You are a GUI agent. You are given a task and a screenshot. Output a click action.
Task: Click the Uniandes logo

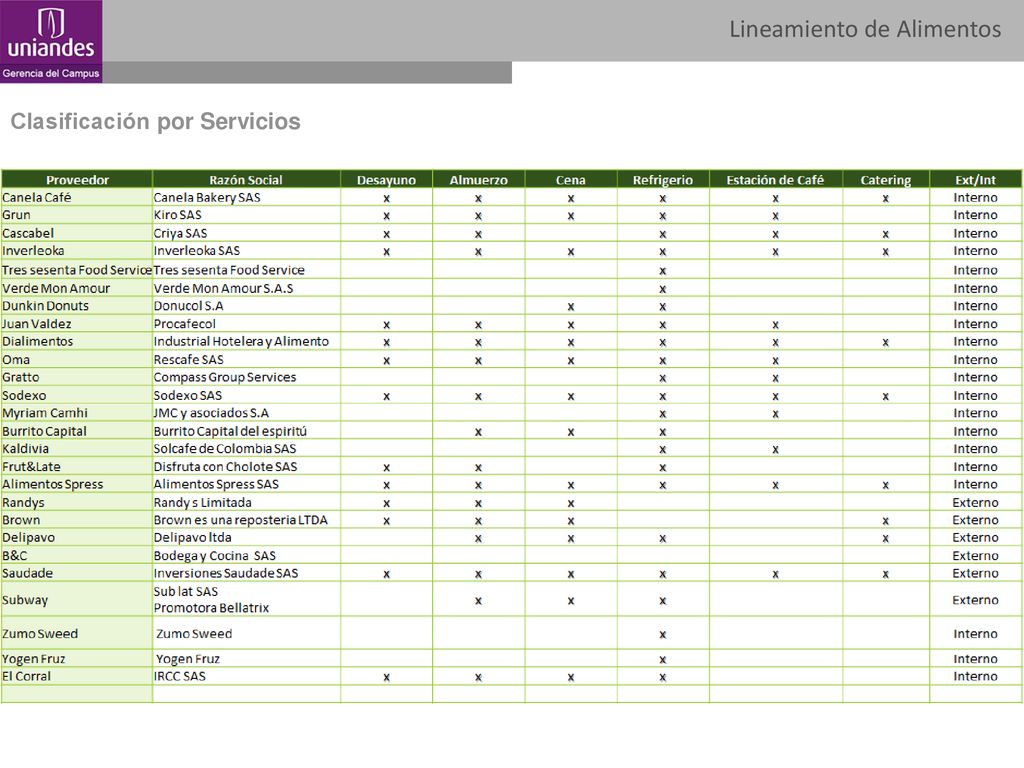coord(51,41)
